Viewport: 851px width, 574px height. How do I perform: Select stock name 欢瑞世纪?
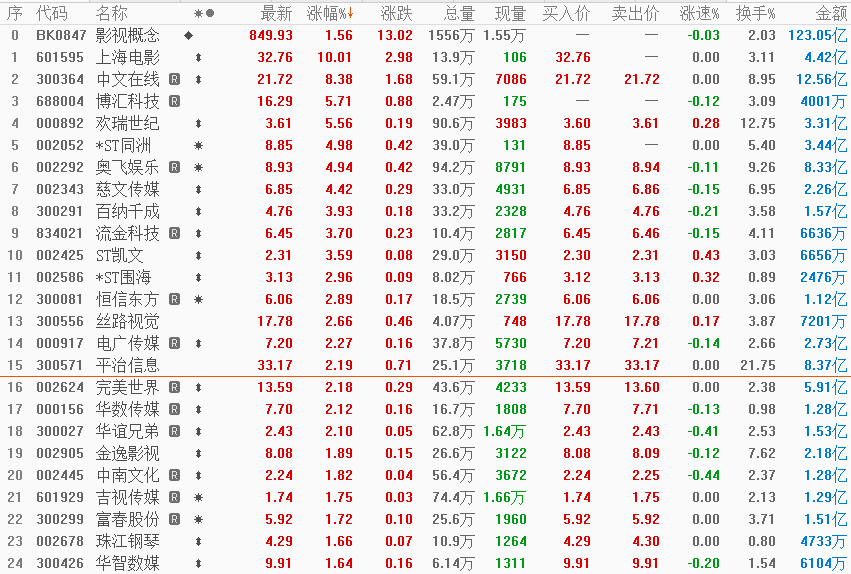pos(128,123)
